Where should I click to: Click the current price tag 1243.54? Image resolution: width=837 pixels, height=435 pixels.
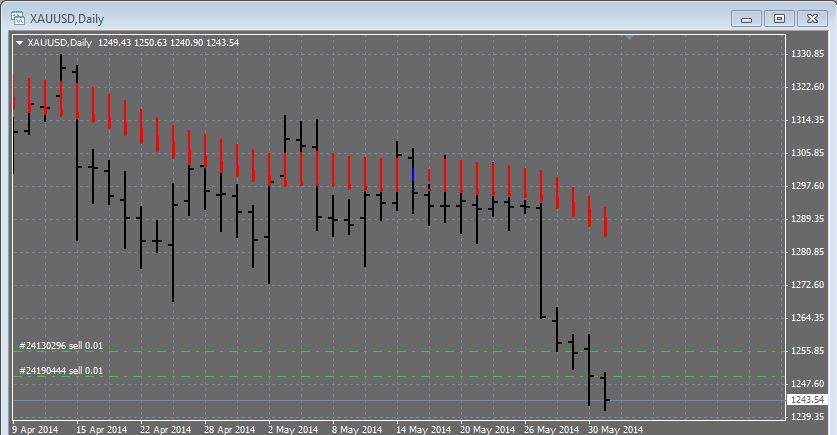tap(808, 400)
